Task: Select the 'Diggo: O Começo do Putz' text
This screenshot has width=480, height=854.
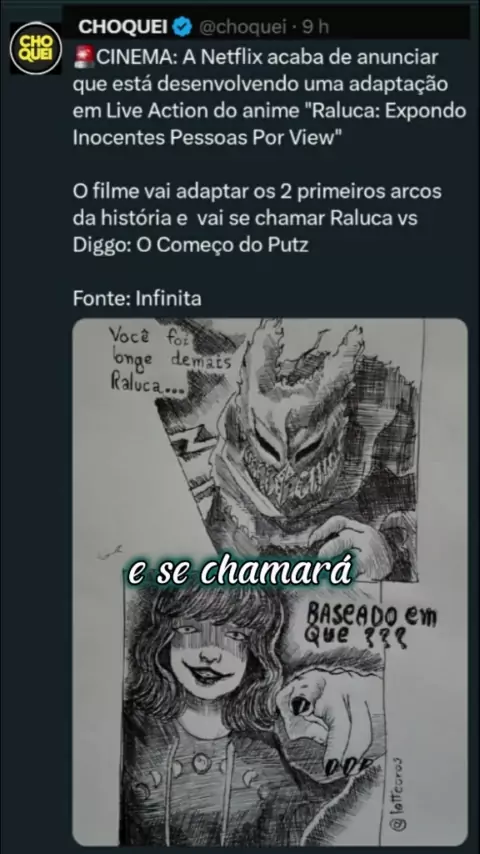Action: tap(191, 245)
